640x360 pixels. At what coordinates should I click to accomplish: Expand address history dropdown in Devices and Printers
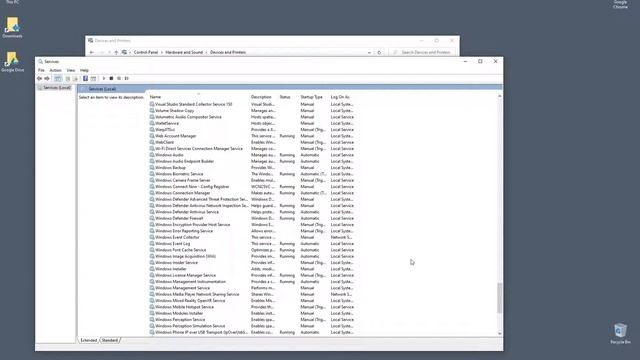point(369,52)
